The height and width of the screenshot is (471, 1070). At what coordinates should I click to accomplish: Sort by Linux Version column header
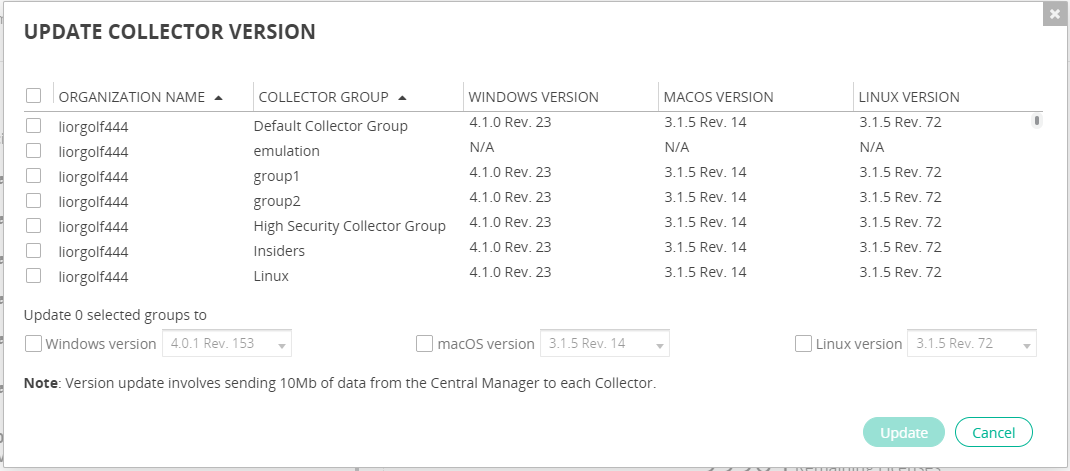pos(908,97)
